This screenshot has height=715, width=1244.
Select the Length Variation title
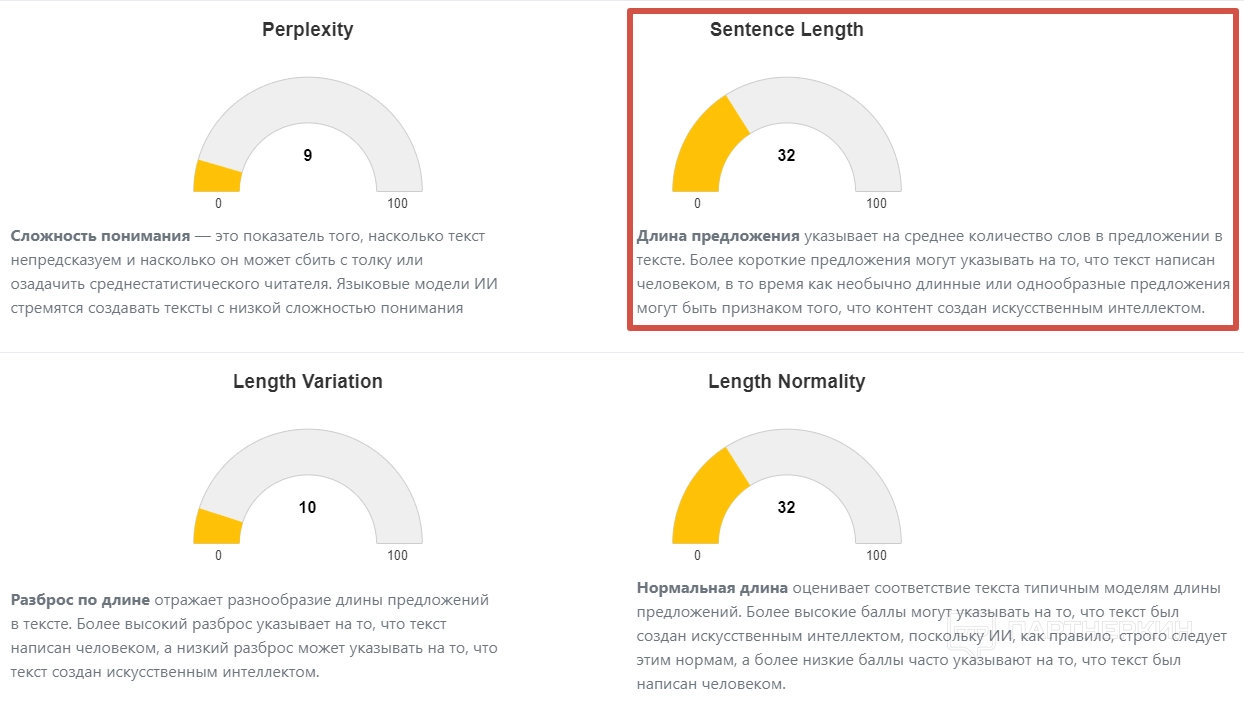point(307,381)
